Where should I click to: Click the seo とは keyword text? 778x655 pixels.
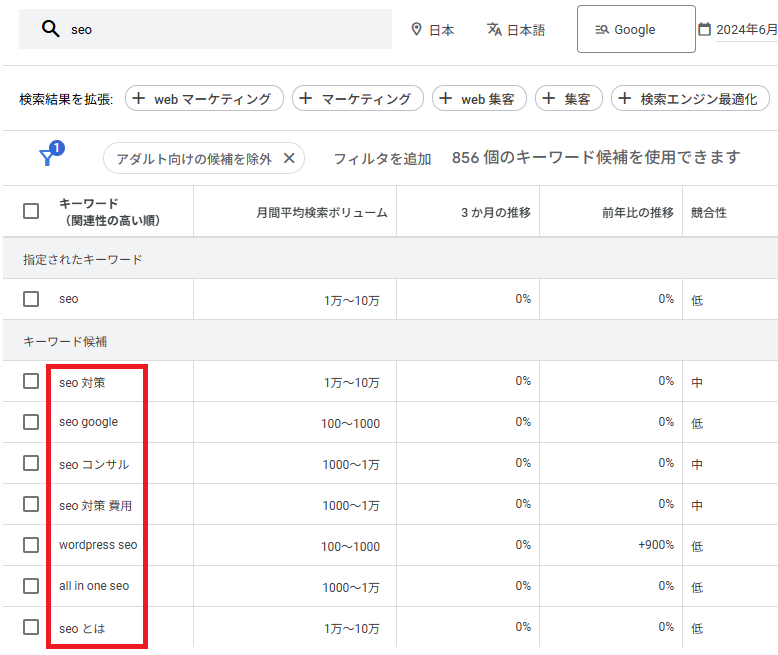coord(82,629)
